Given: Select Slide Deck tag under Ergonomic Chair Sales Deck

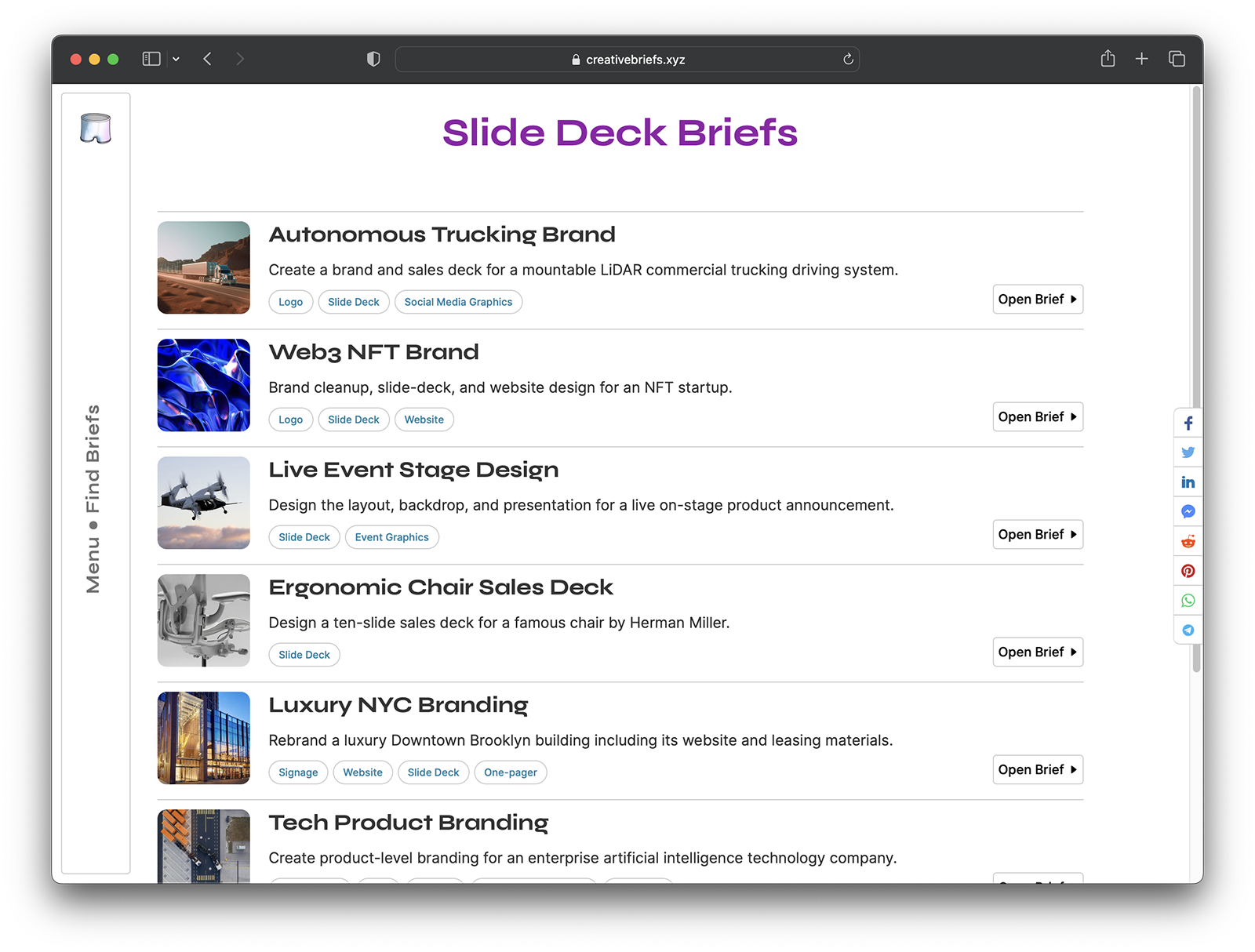Looking at the screenshot, I should point(304,655).
